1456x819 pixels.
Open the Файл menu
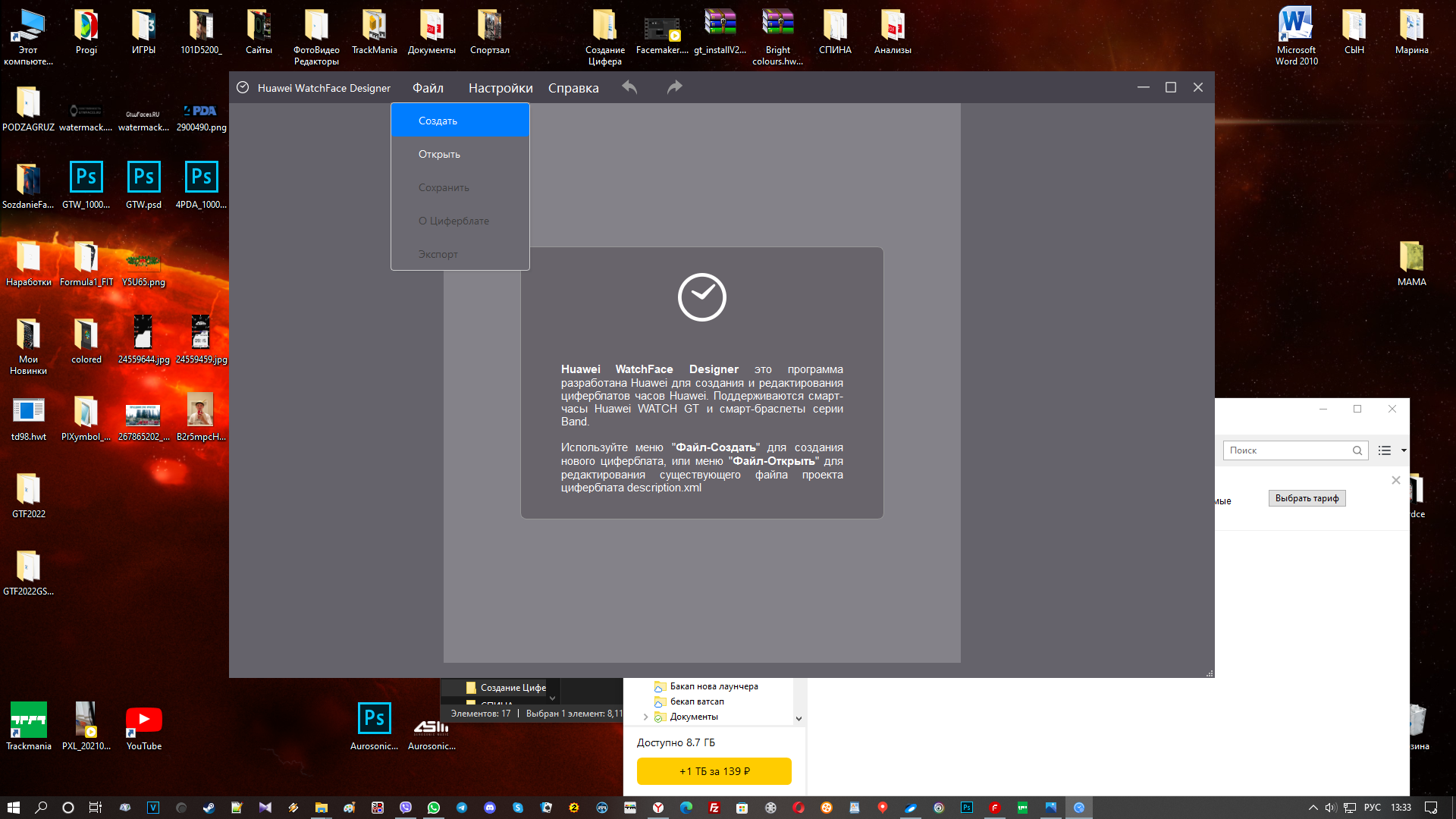(428, 88)
